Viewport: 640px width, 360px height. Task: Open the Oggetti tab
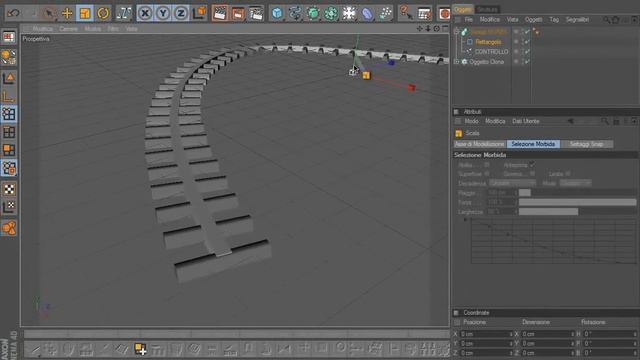pyautogui.click(x=463, y=9)
